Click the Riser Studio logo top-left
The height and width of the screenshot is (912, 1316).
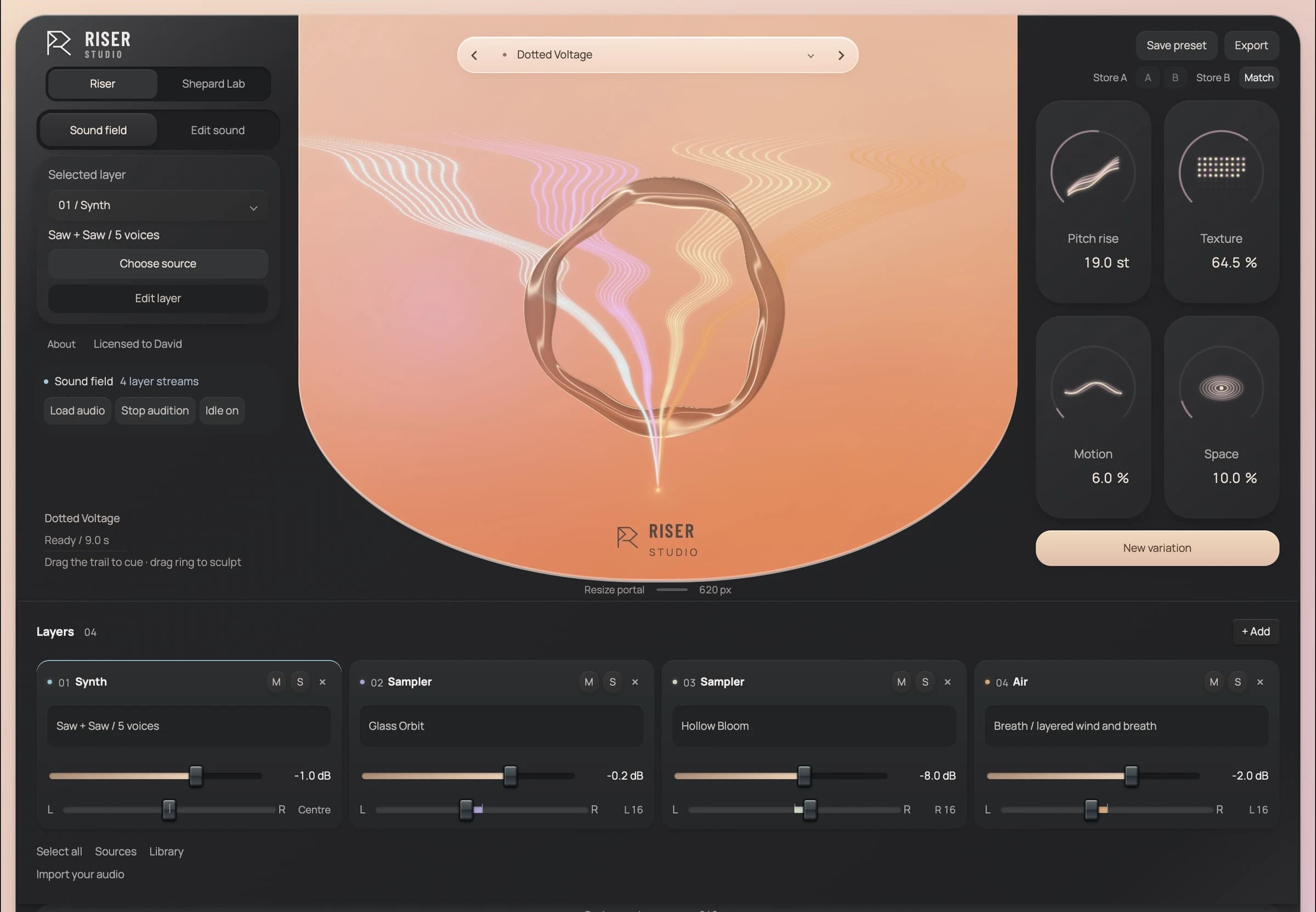[x=89, y=44]
